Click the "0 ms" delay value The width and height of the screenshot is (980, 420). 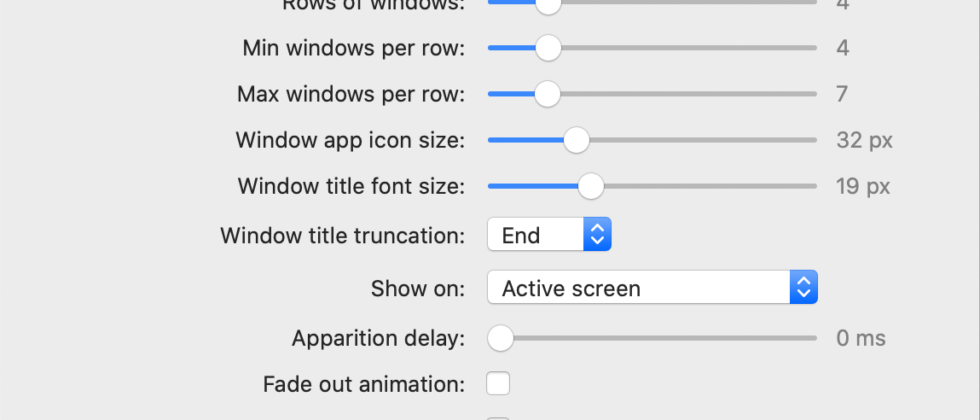click(861, 338)
